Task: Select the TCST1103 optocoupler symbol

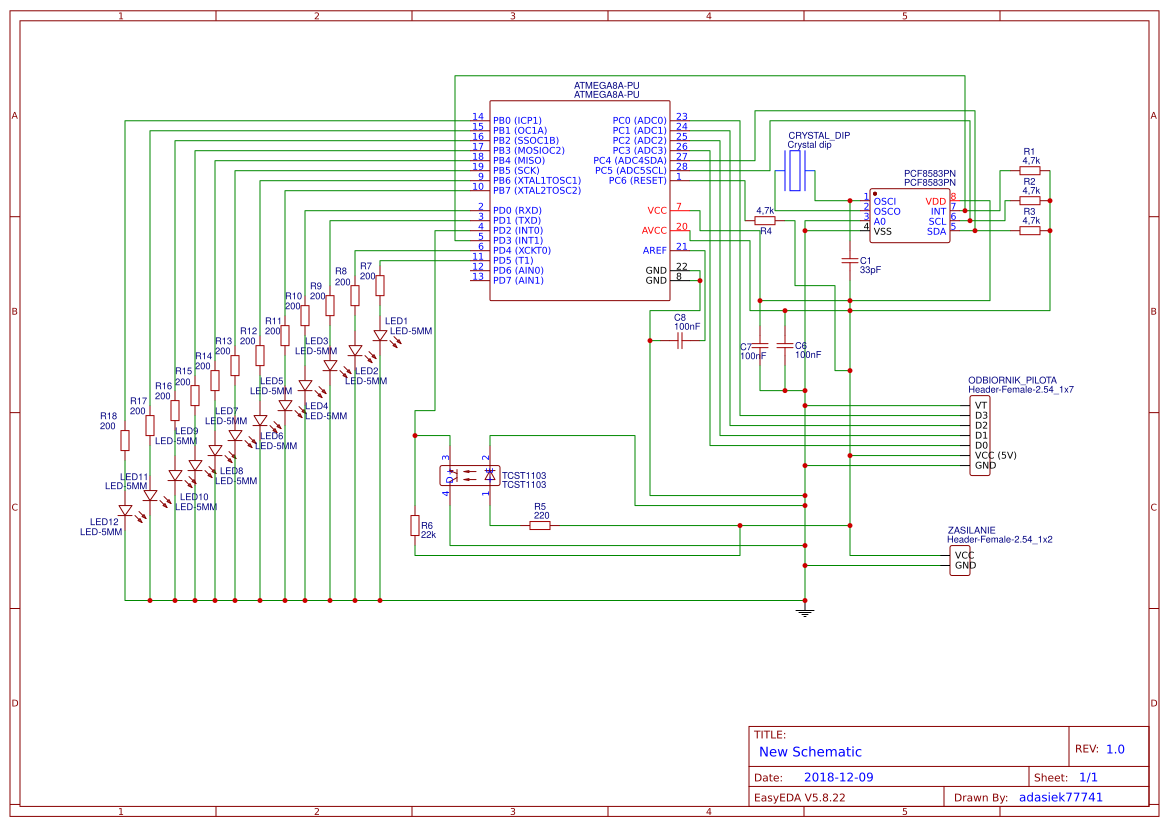Action: pos(469,476)
